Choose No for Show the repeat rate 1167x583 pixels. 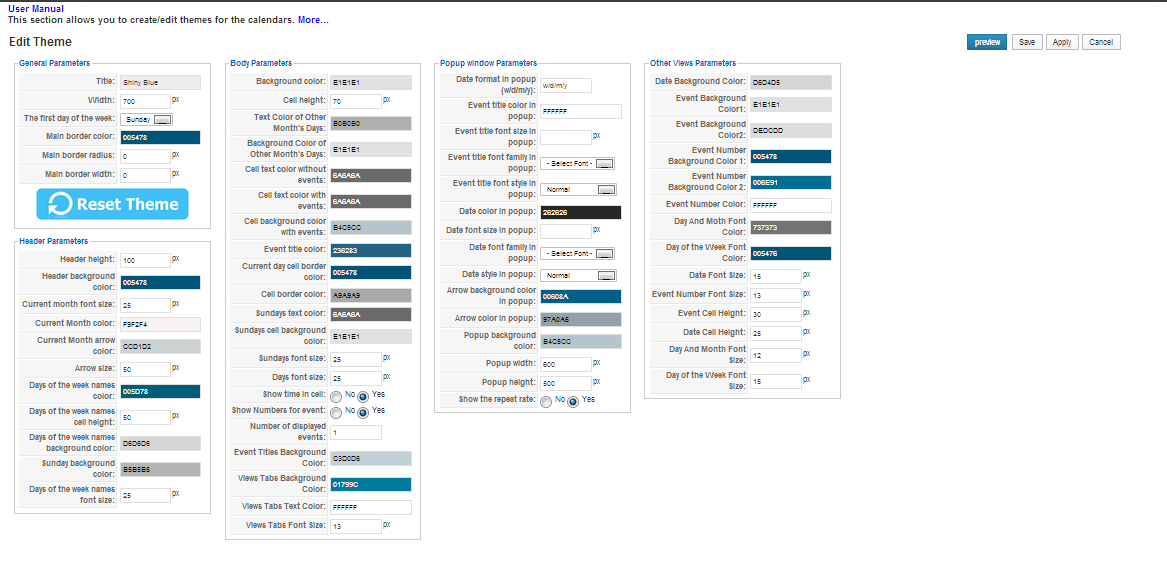(546, 401)
